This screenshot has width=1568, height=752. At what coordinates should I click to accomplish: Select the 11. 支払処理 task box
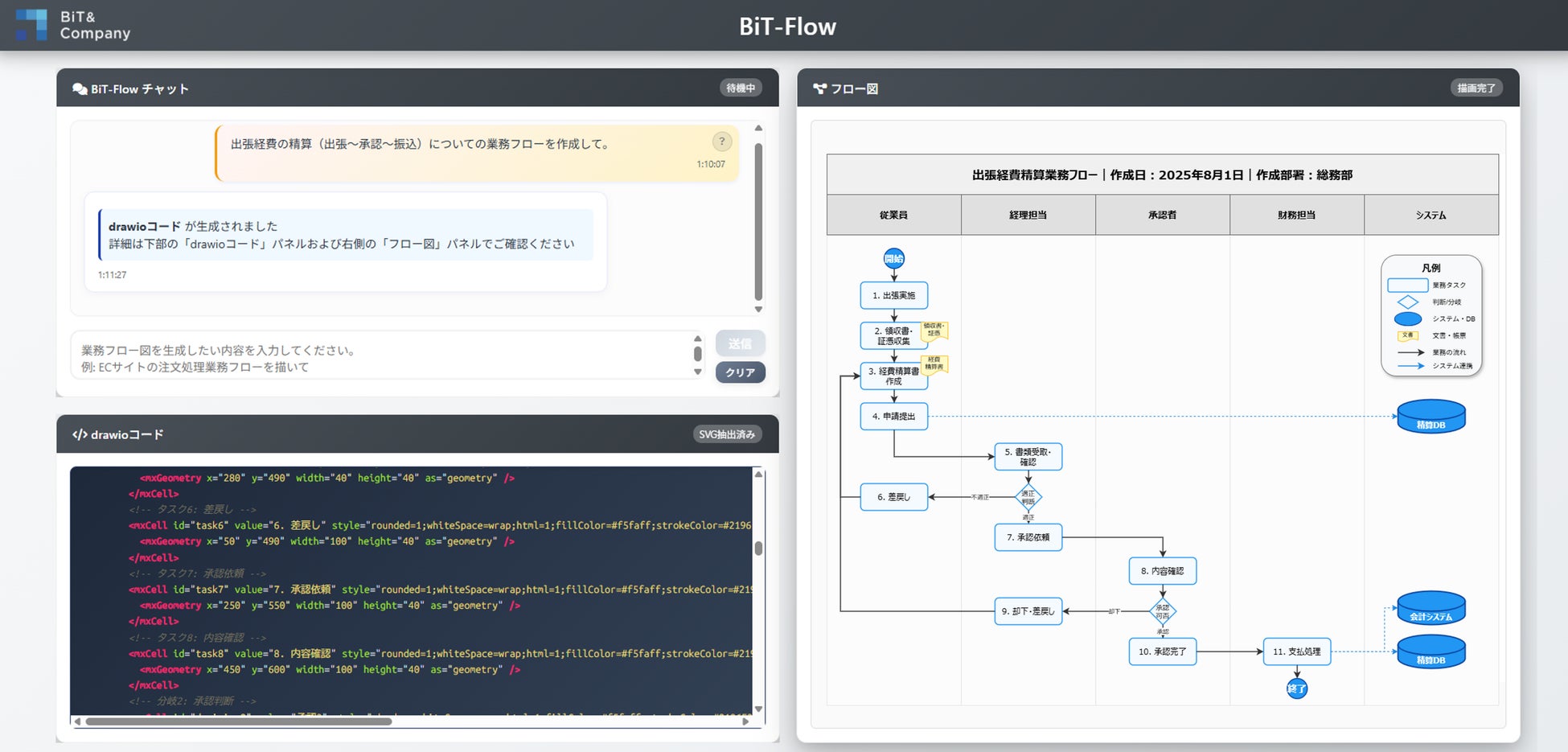click(1296, 651)
